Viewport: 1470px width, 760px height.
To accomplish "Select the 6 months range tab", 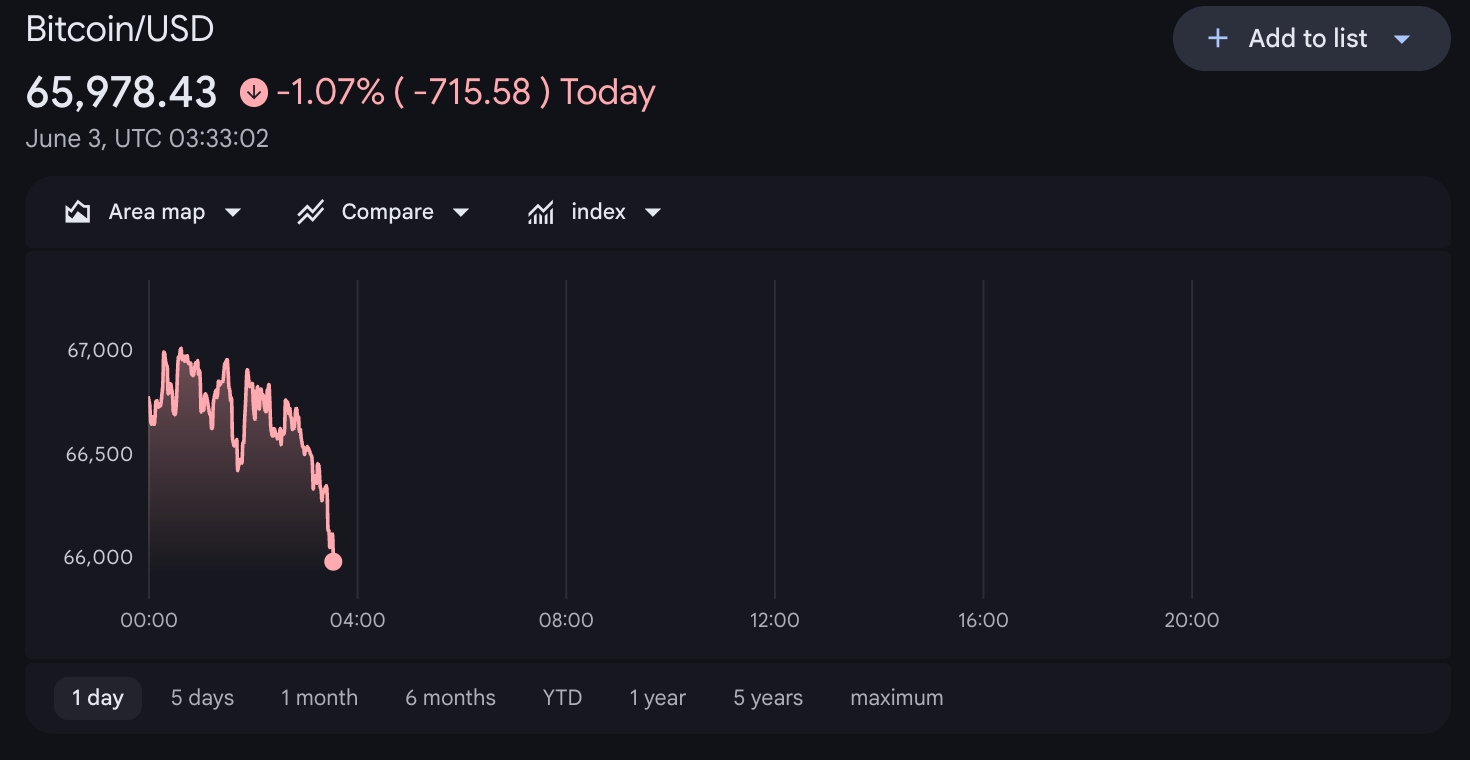I will (450, 698).
